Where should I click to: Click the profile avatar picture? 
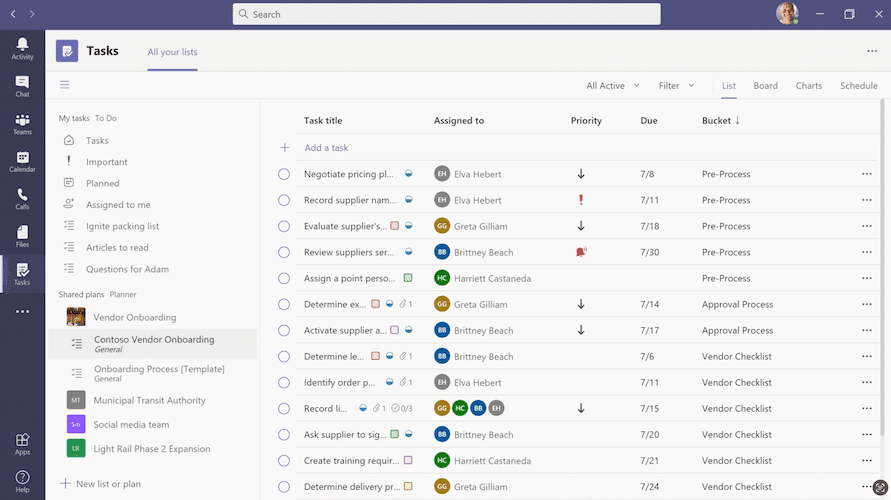tap(787, 14)
